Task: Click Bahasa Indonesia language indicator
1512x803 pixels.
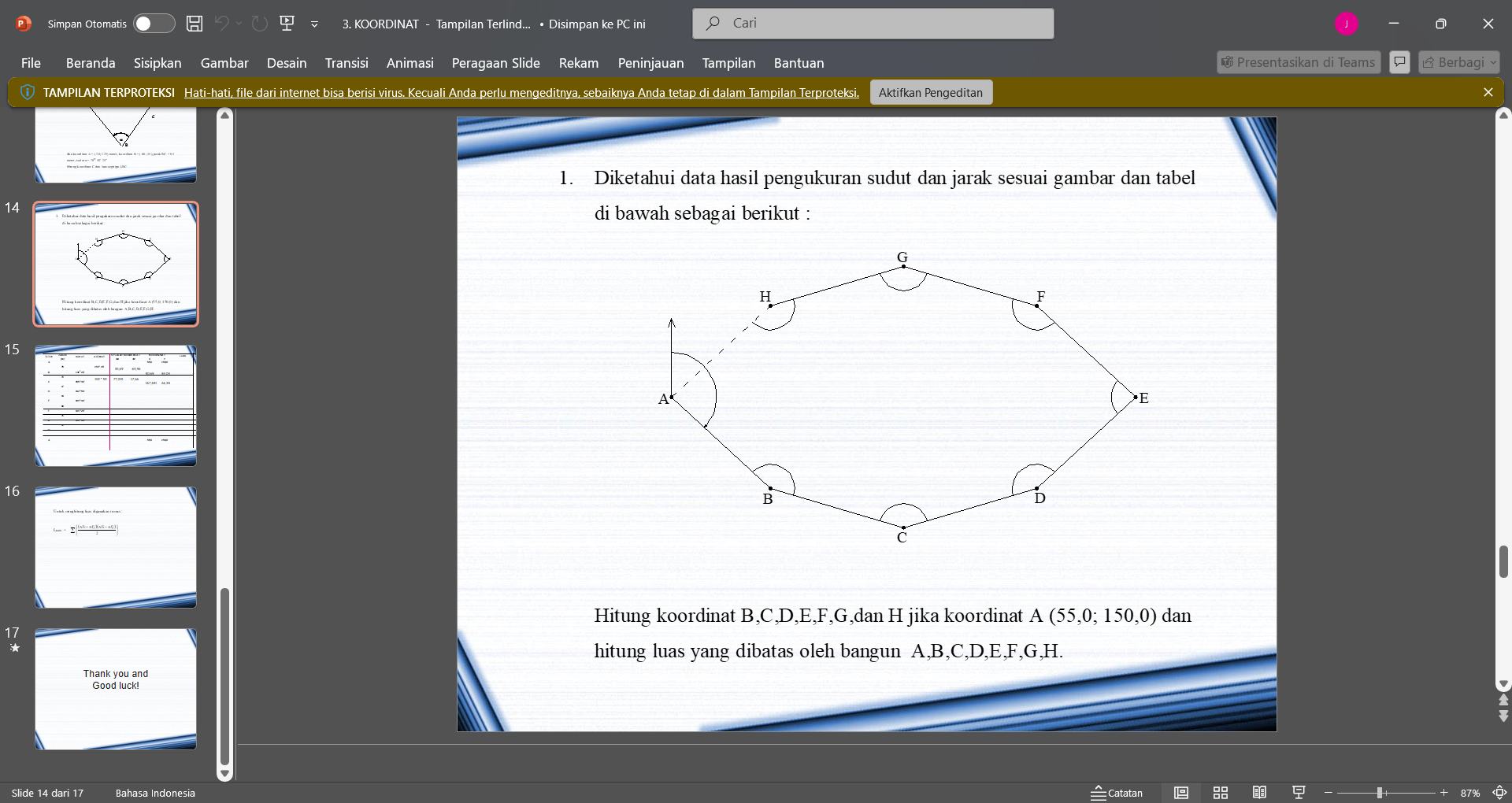Action: [155, 793]
